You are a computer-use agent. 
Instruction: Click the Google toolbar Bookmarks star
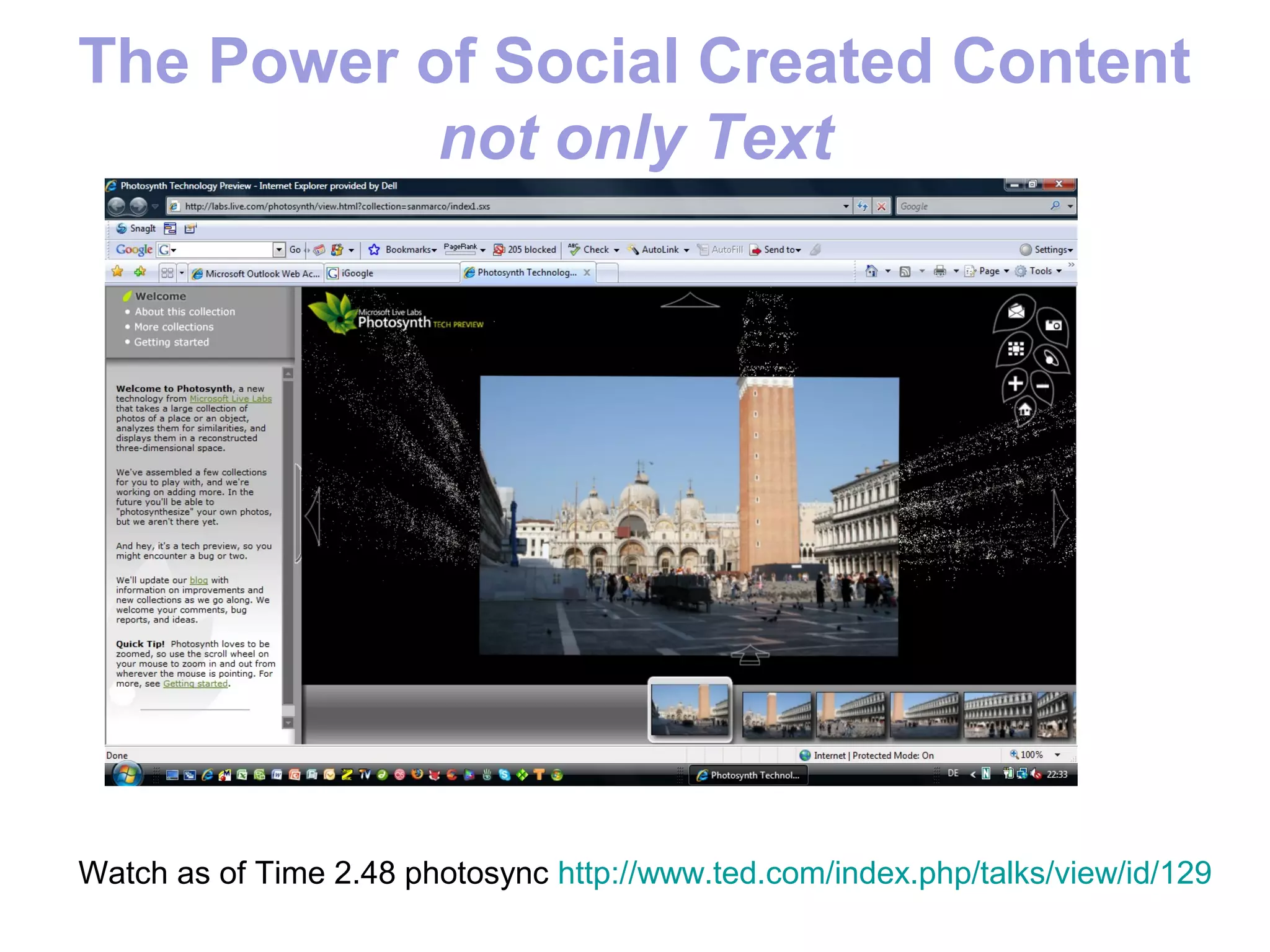(x=374, y=250)
